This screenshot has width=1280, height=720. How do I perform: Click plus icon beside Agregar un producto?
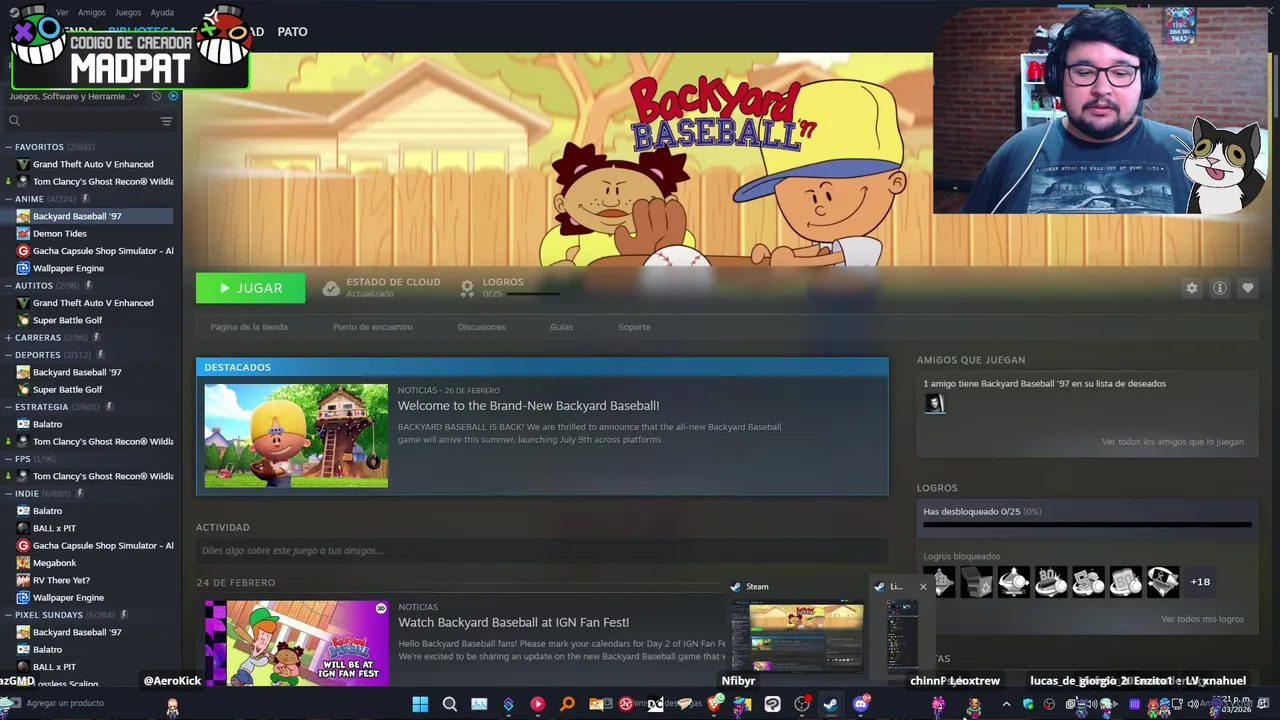pos(15,703)
